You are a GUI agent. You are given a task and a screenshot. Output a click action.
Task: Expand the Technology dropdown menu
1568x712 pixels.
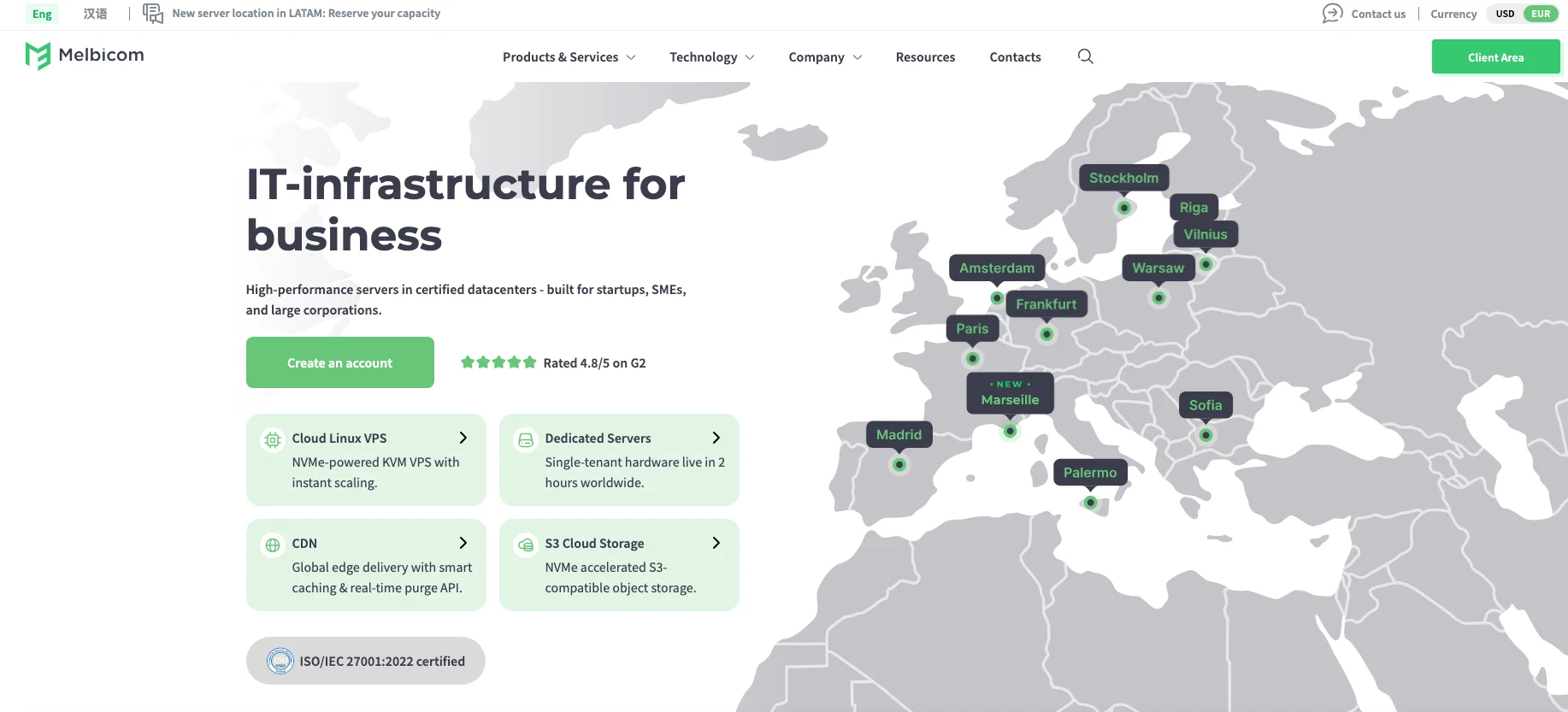click(711, 57)
